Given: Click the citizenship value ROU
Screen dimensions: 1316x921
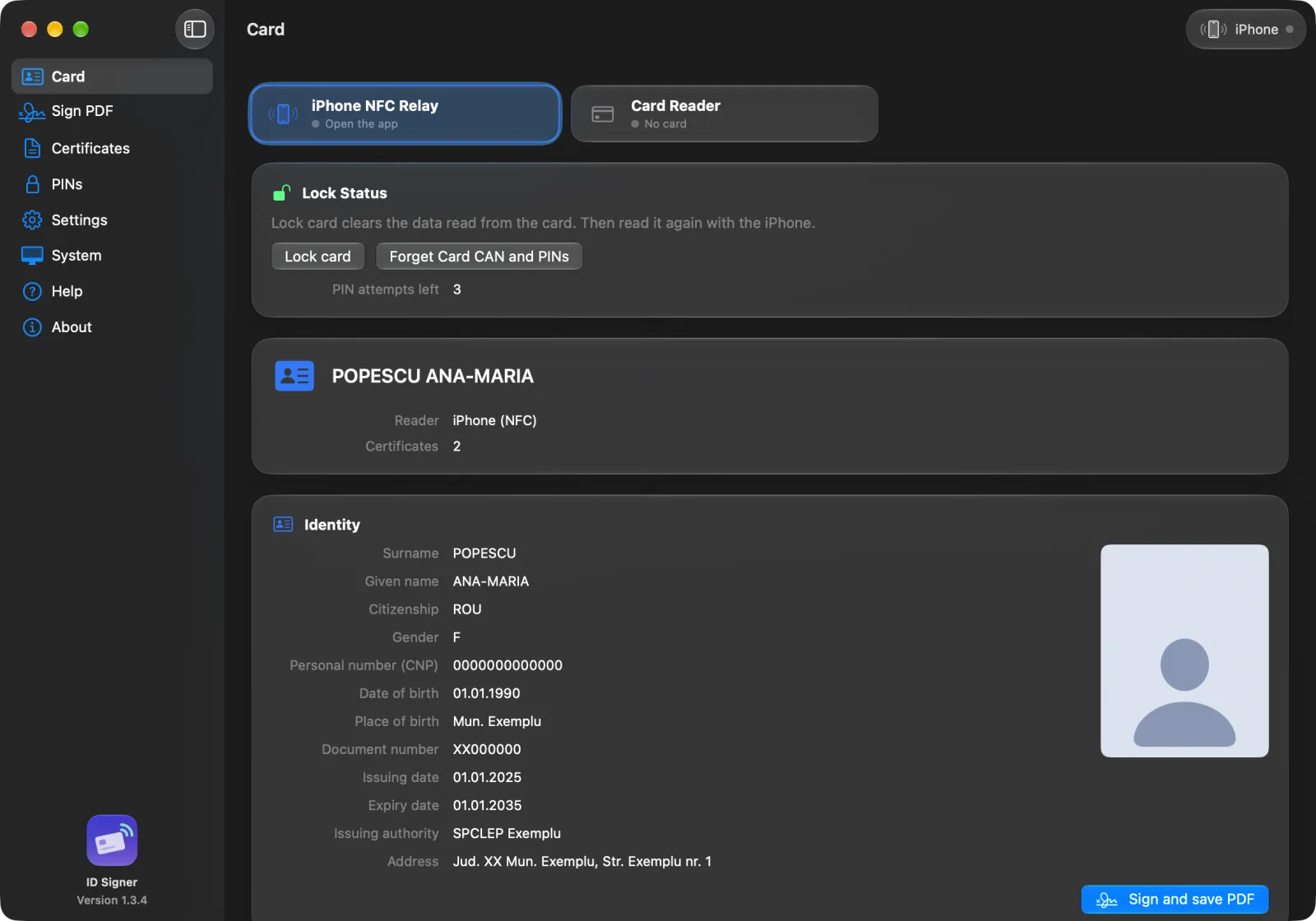Looking at the screenshot, I should (467, 609).
